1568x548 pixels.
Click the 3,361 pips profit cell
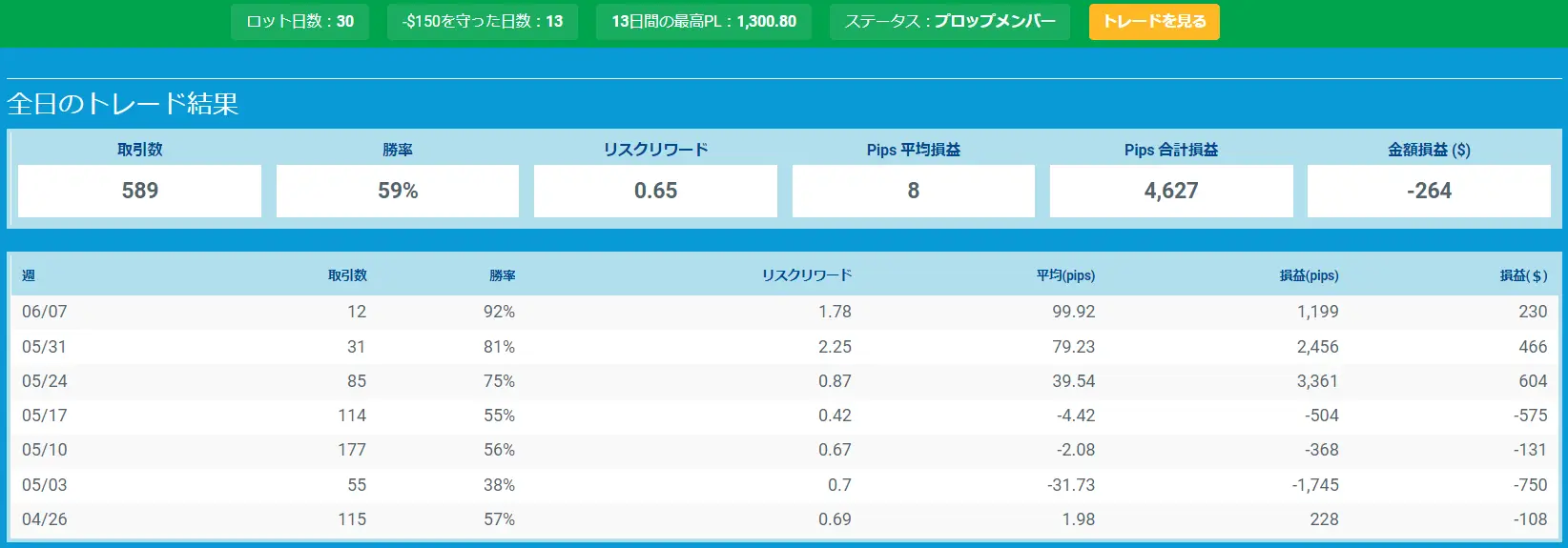coord(1318,381)
